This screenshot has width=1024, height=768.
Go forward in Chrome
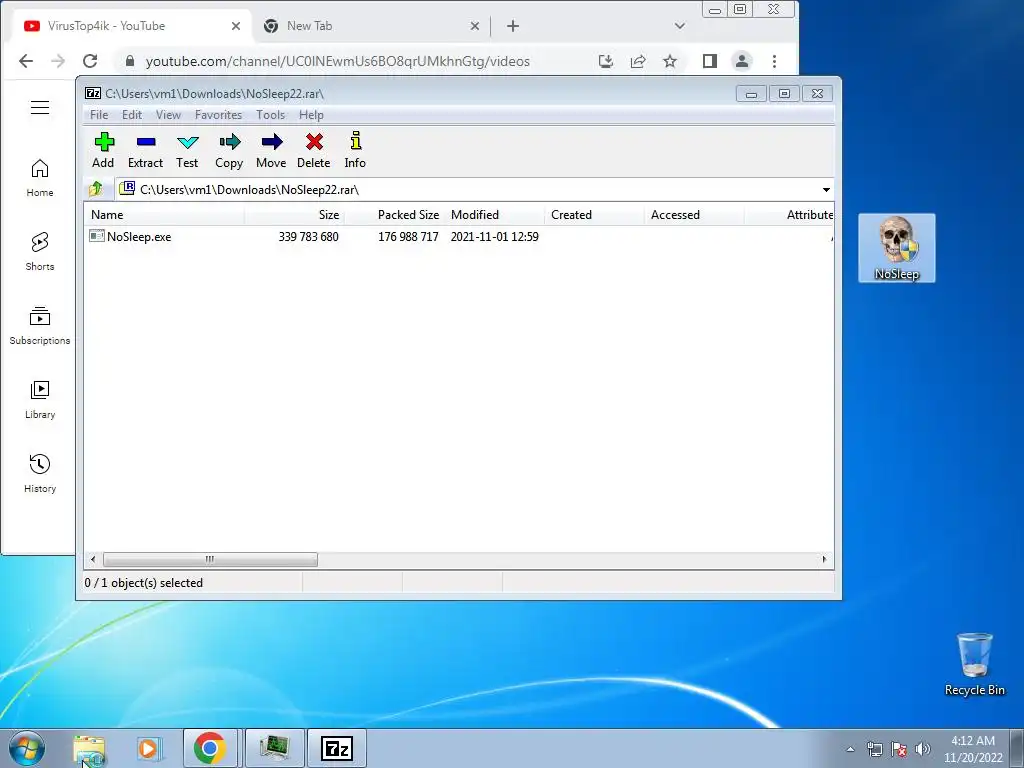click(58, 61)
